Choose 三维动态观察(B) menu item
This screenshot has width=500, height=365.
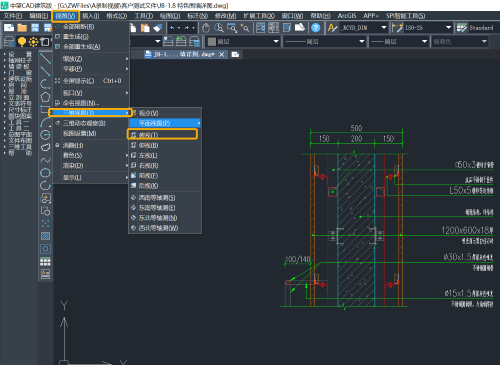(x=91, y=123)
